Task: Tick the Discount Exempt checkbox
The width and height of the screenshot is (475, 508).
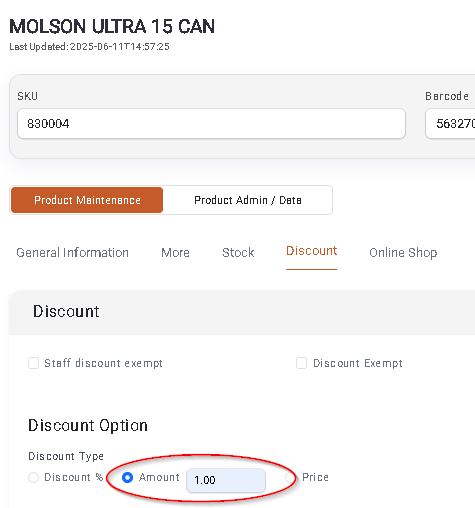Action: (301, 363)
